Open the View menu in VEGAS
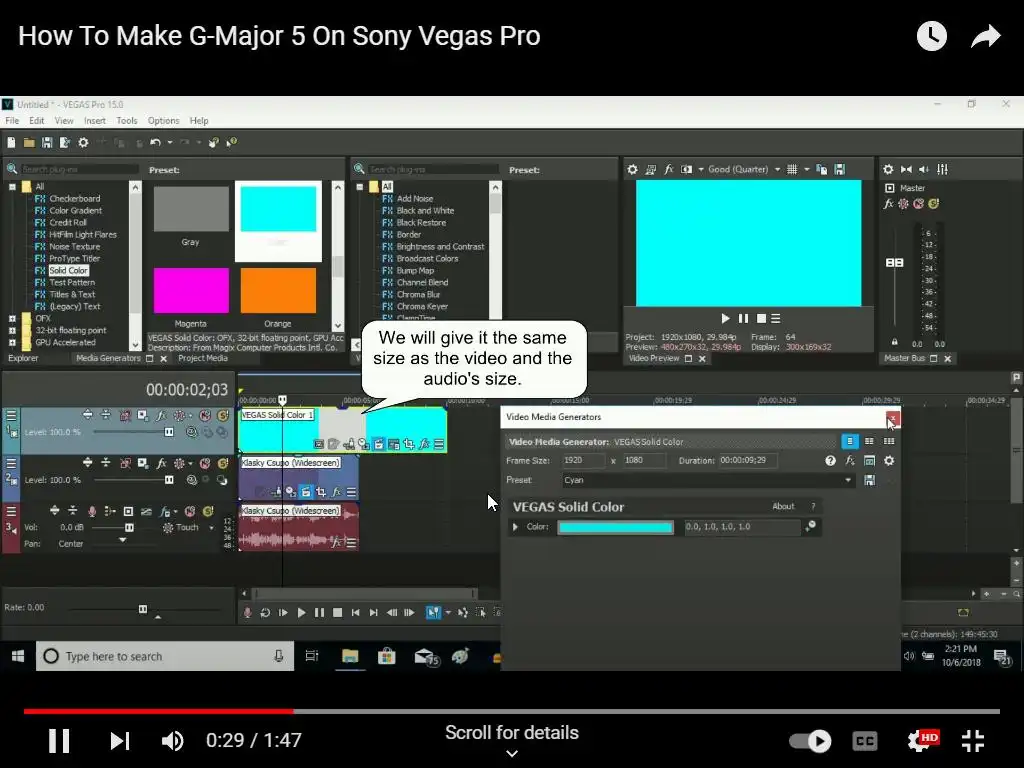 click(64, 121)
